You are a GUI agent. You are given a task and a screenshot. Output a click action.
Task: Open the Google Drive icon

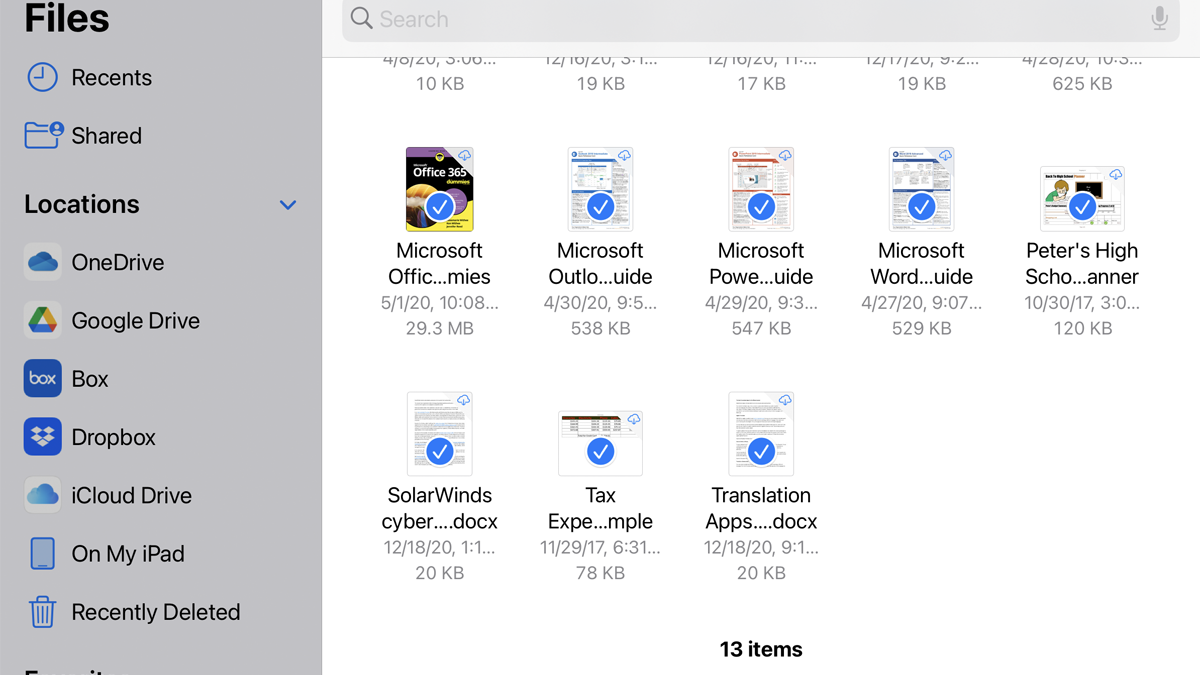(42, 320)
